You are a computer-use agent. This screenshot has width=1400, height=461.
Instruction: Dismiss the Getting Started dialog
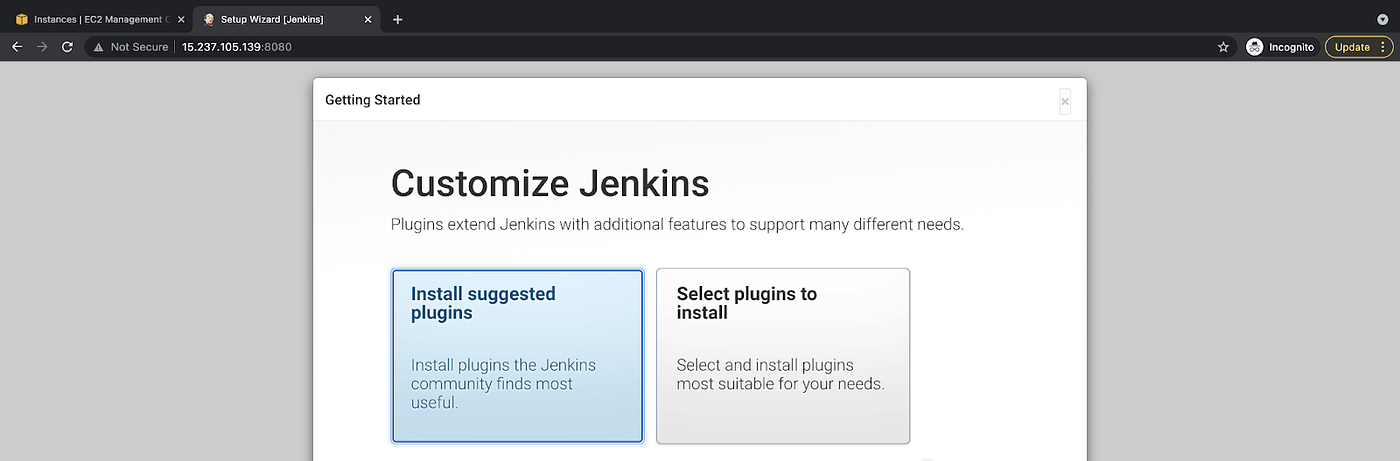point(1065,101)
